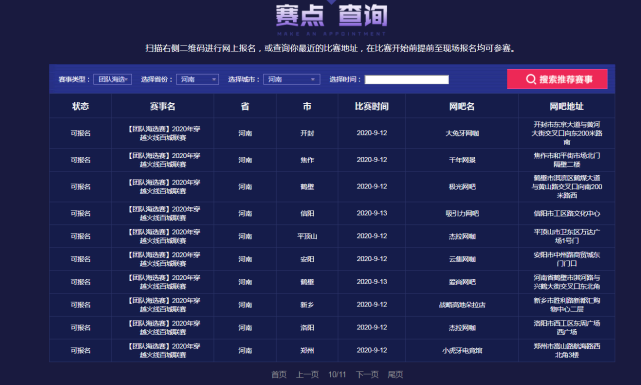Click the 2020-9-13 date in 信阳 row
Viewport: 641px width, 385px height.
tap(372, 213)
